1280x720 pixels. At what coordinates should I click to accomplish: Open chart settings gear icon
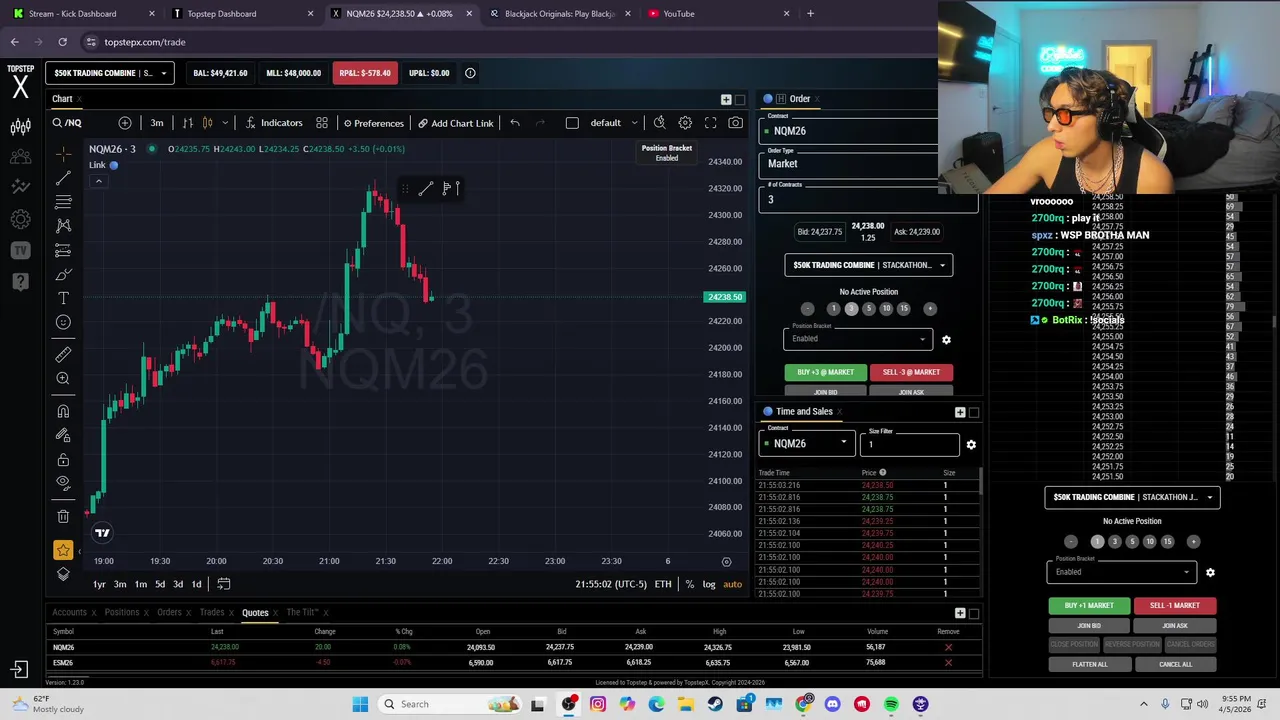click(685, 123)
